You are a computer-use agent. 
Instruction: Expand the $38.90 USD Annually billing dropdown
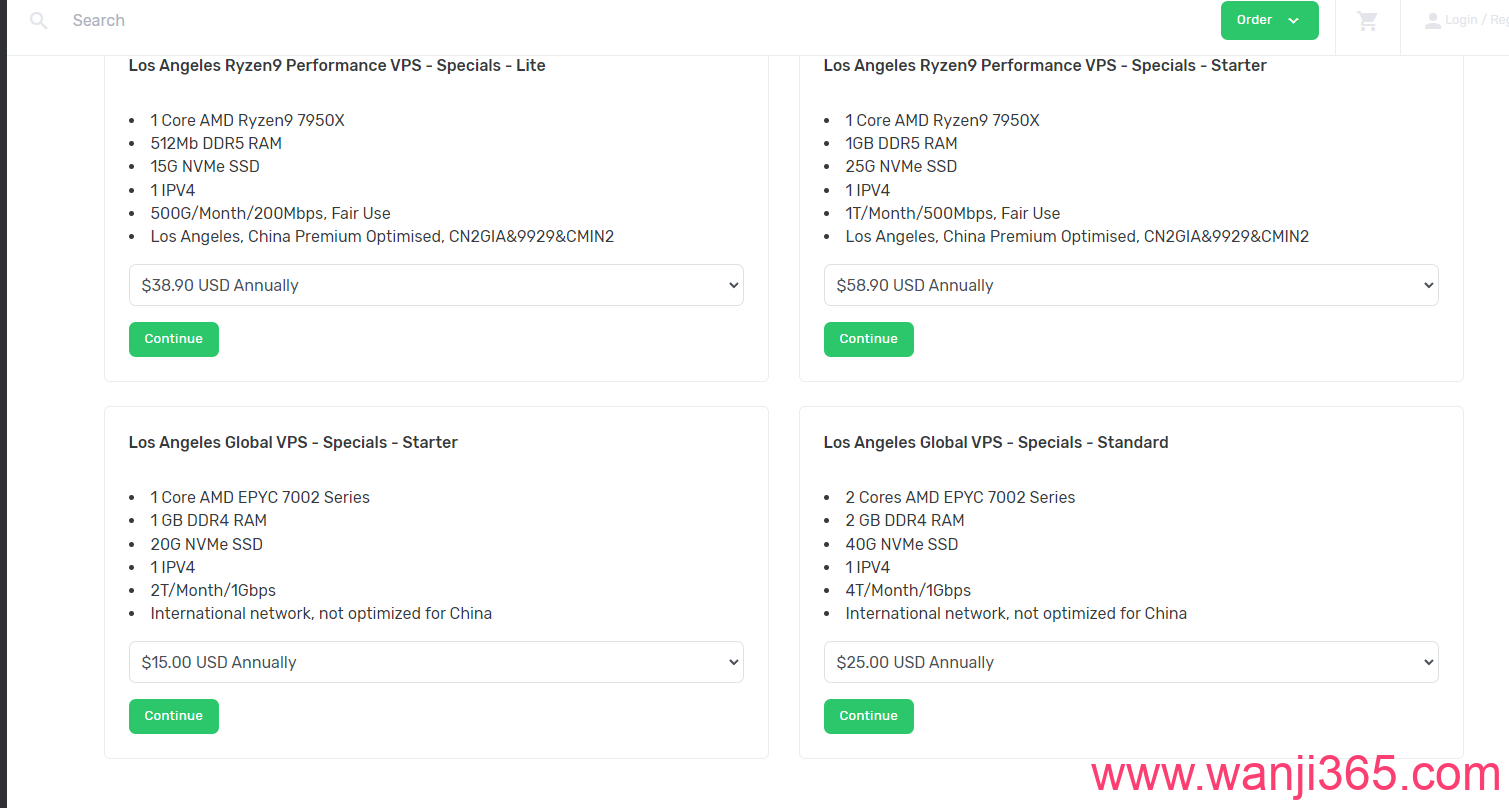436,285
